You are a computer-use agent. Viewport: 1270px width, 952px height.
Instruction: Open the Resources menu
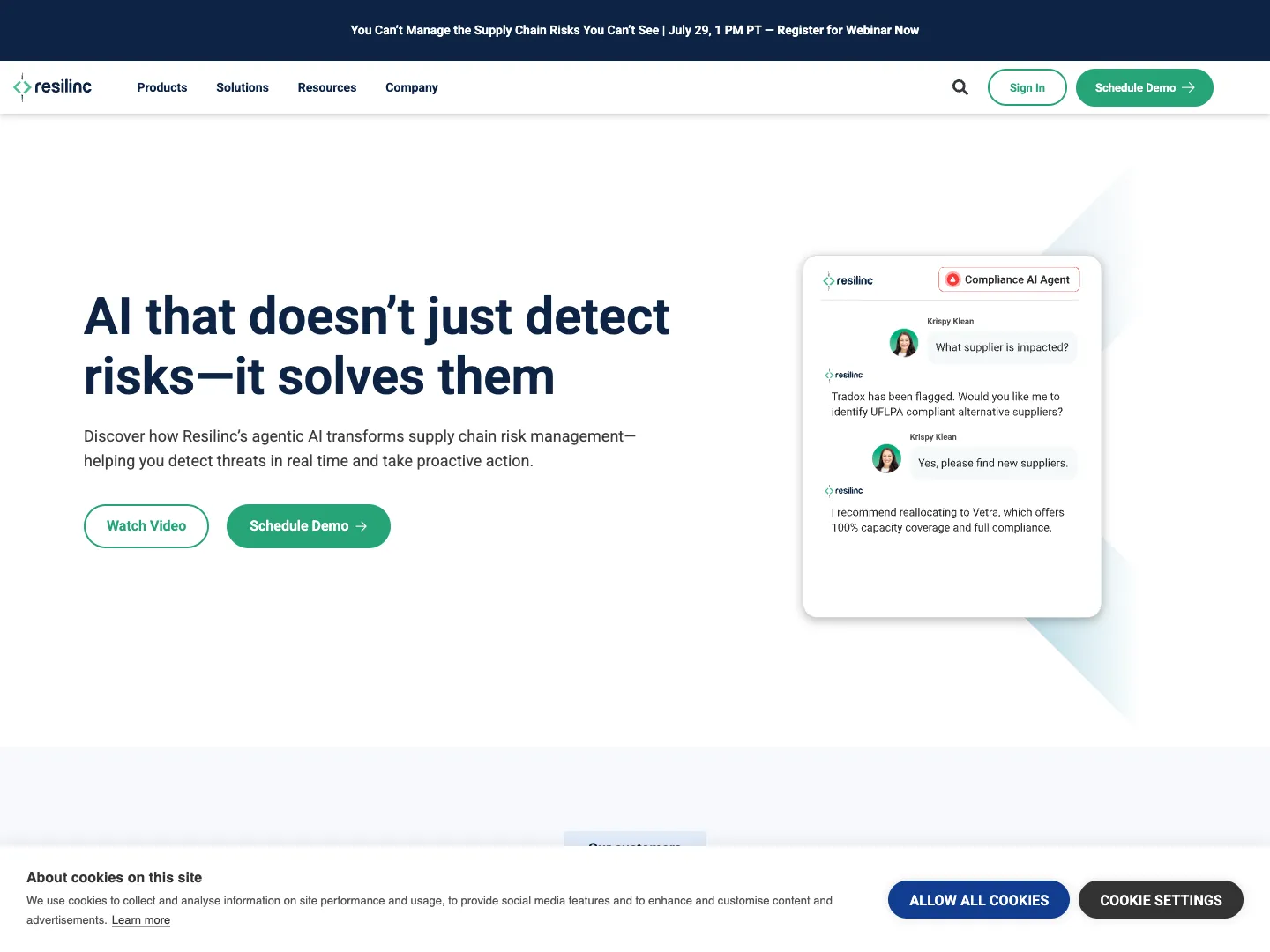point(327,87)
